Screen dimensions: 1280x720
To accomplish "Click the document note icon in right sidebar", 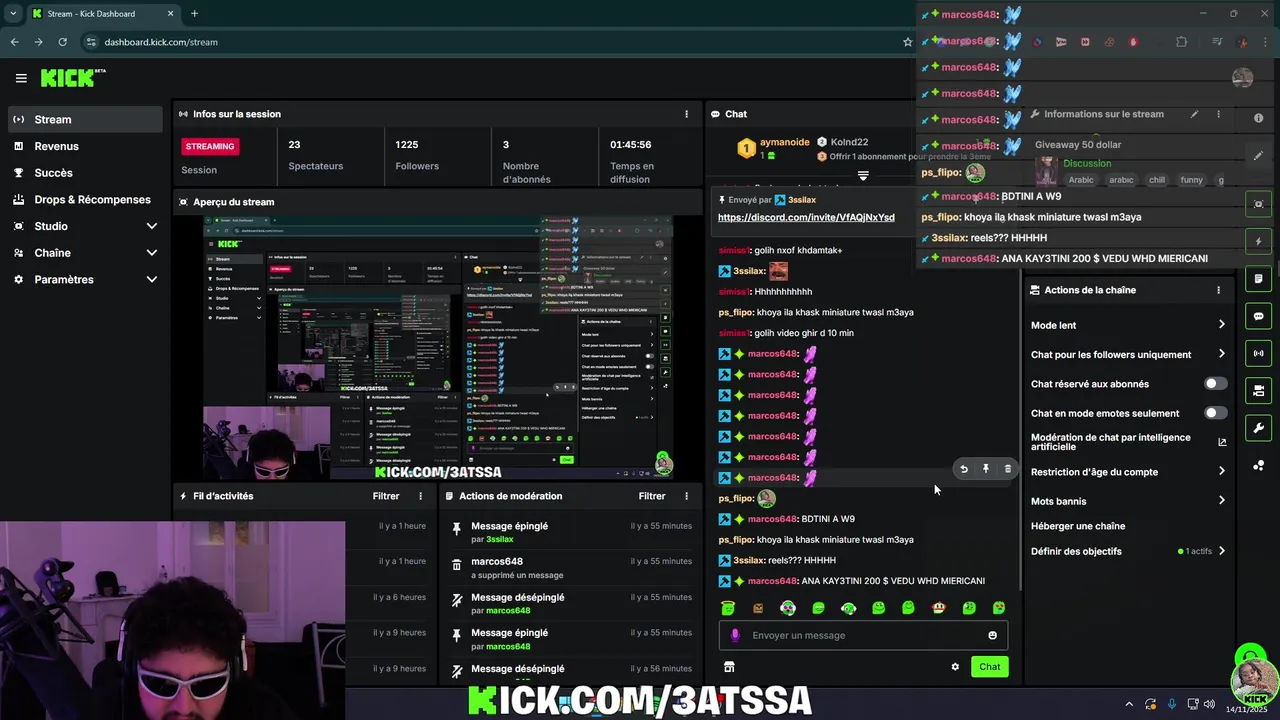I will coord(1258,279).
